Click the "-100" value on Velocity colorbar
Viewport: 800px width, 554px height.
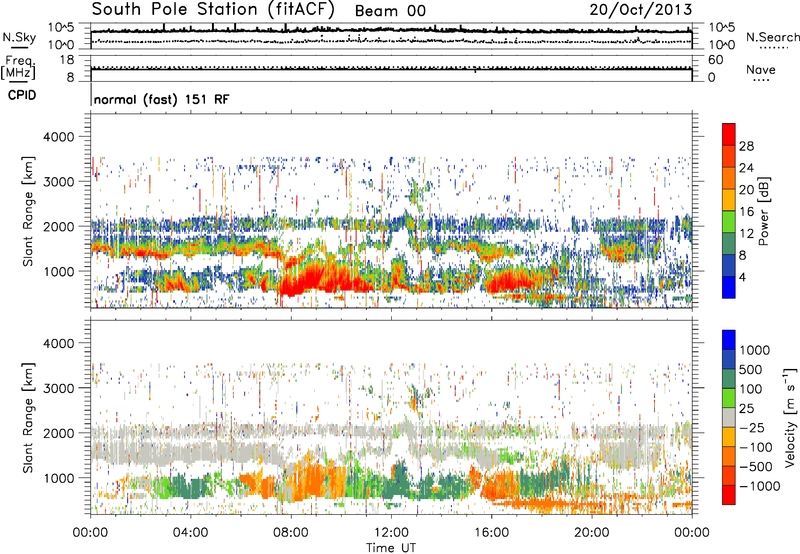[x=756, y=447]
